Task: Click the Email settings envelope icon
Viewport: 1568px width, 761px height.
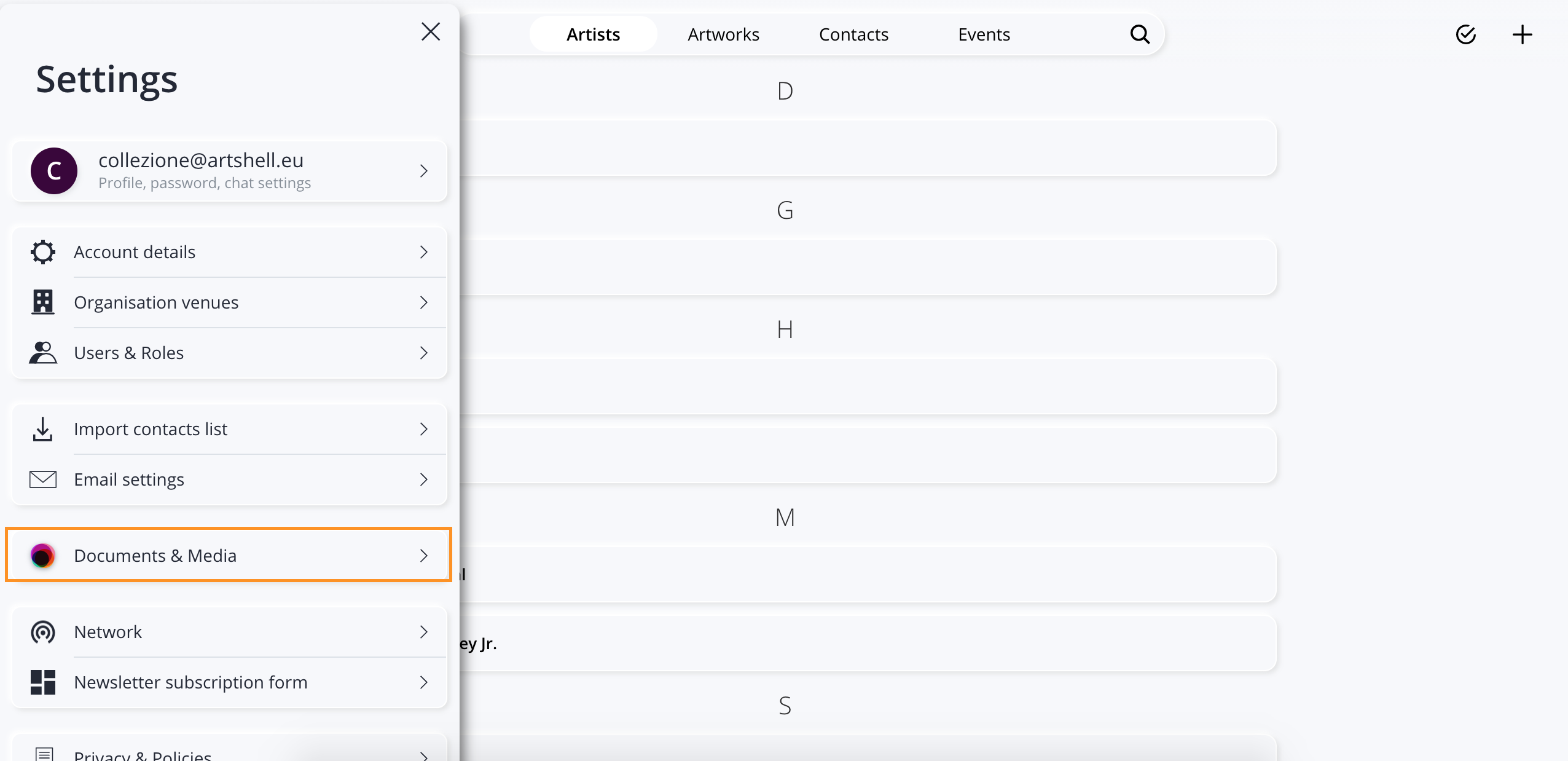Action: (43, 479)
